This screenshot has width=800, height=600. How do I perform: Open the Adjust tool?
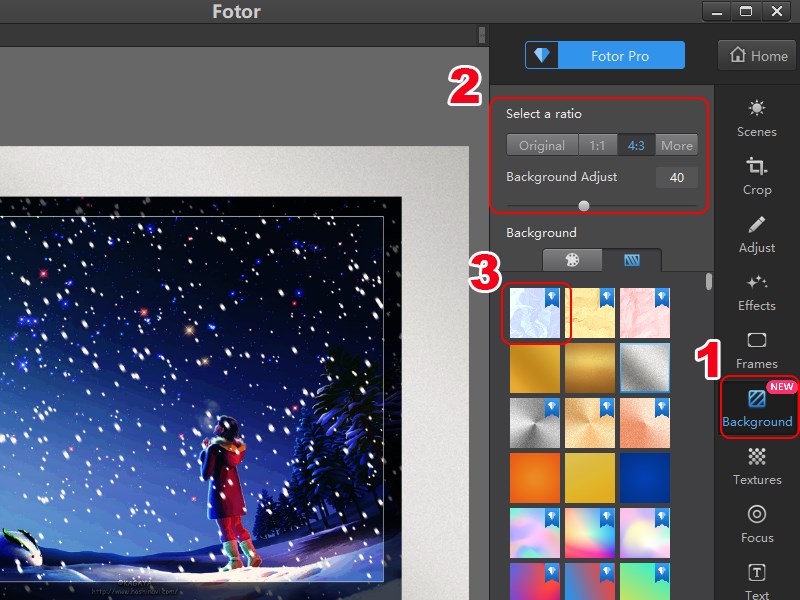[757, 235]
